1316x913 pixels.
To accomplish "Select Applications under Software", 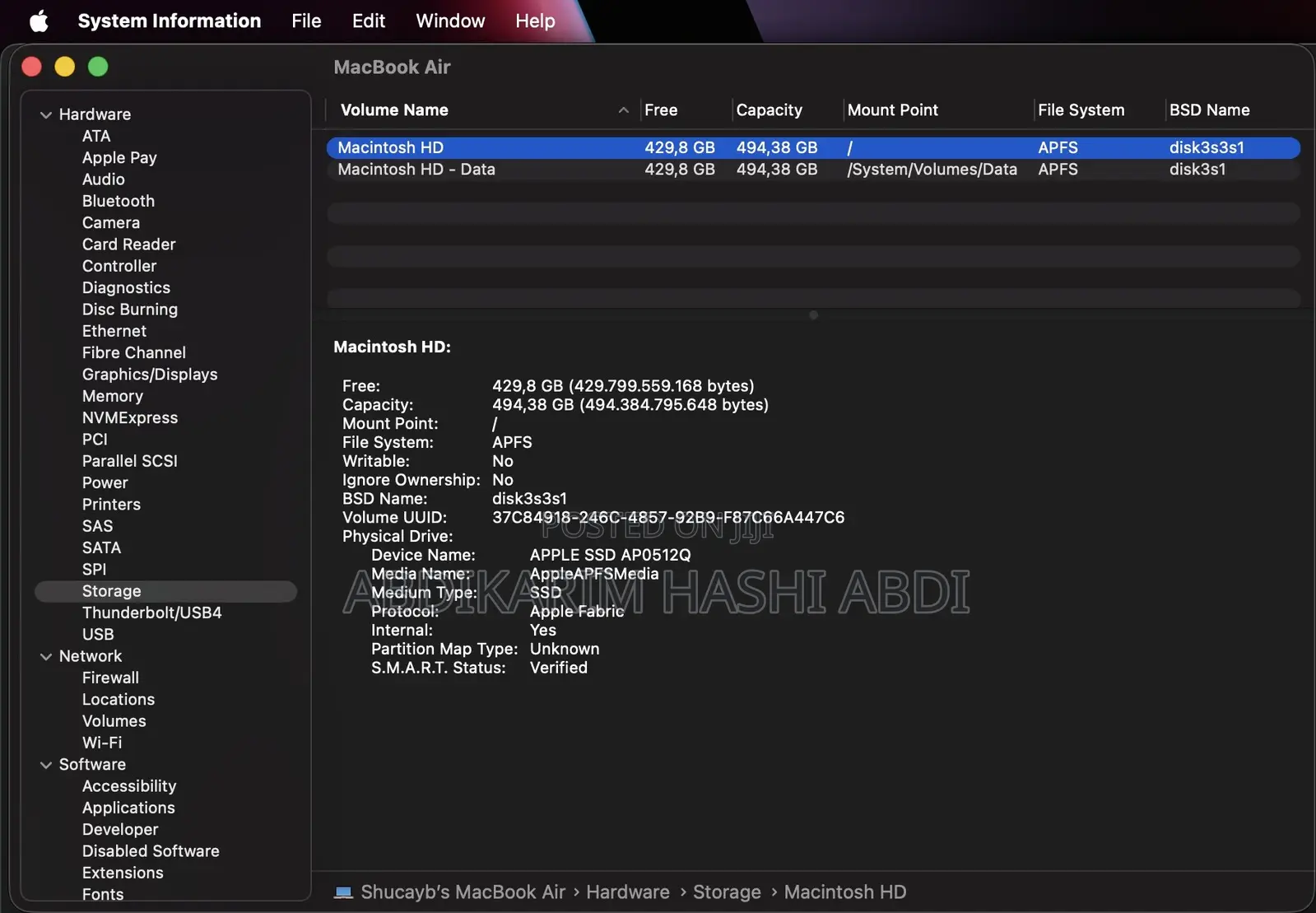I will (128, 808).
